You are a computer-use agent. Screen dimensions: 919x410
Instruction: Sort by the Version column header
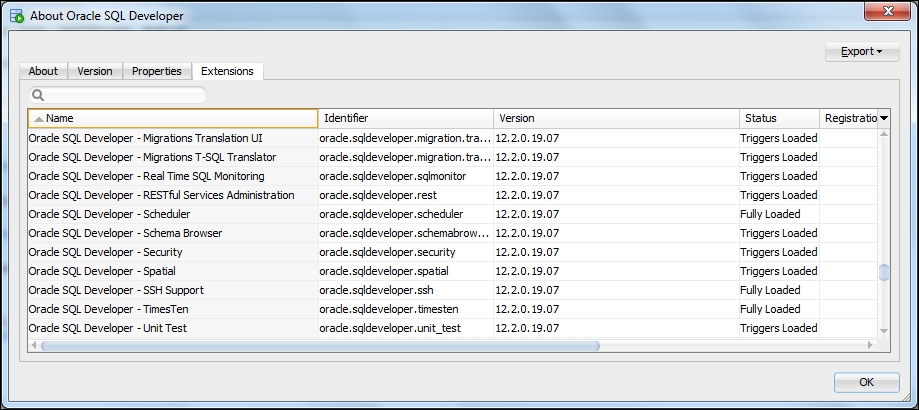tap(617, 118)
